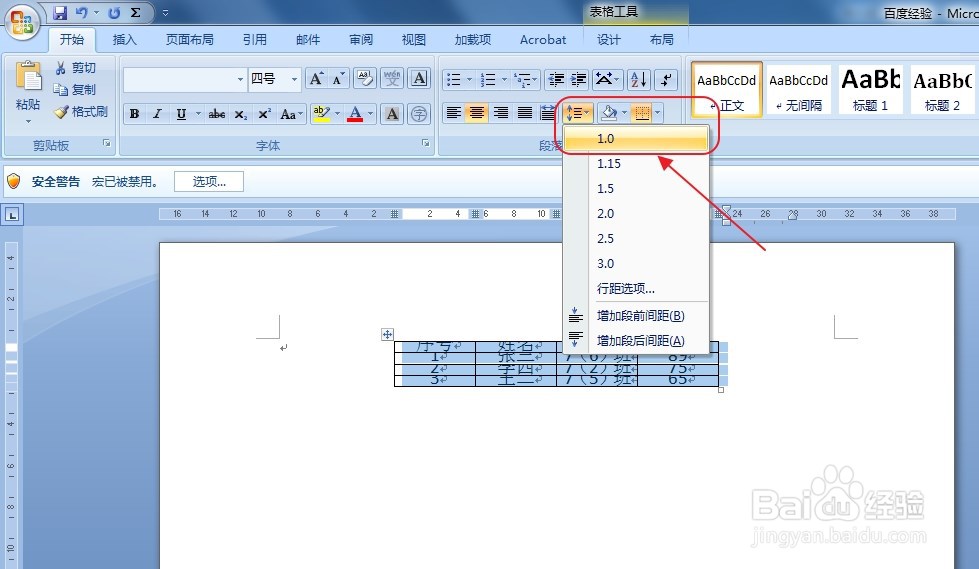The height and width of the screenshot is (569, 979).
Task: Toggle italic formatting
Action: 157,114
